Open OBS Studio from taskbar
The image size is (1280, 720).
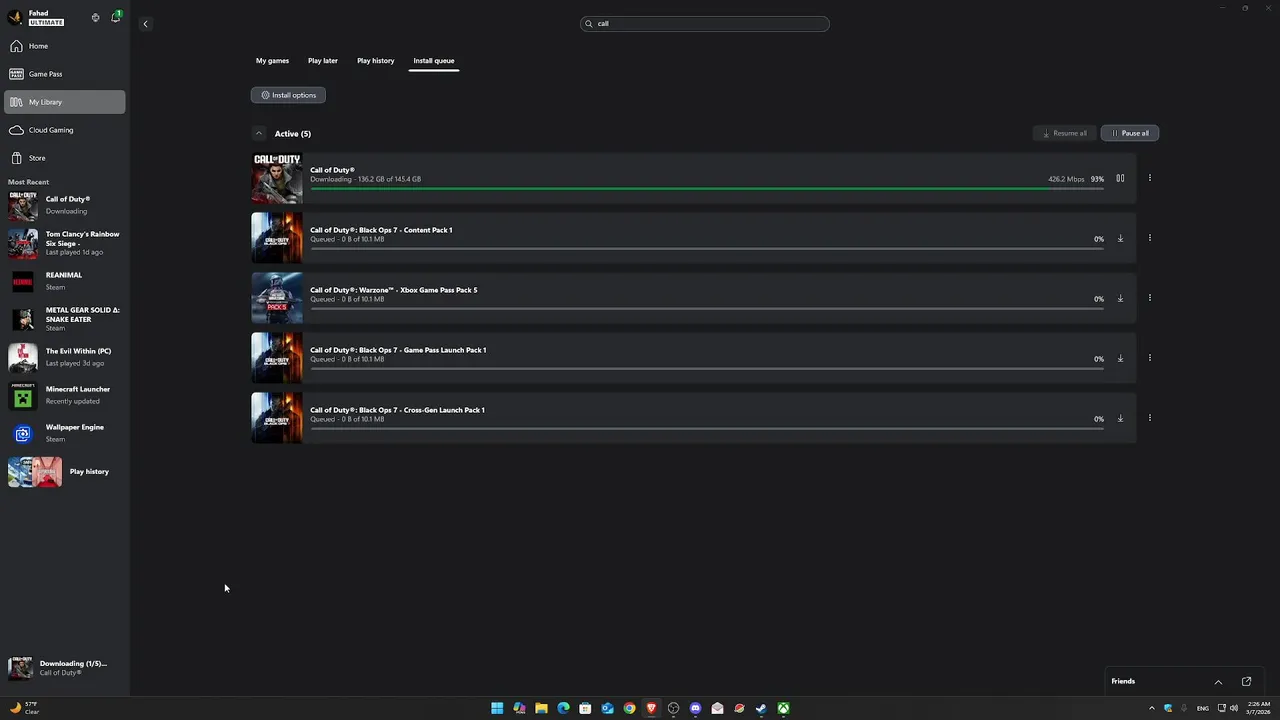coord(673,708)
